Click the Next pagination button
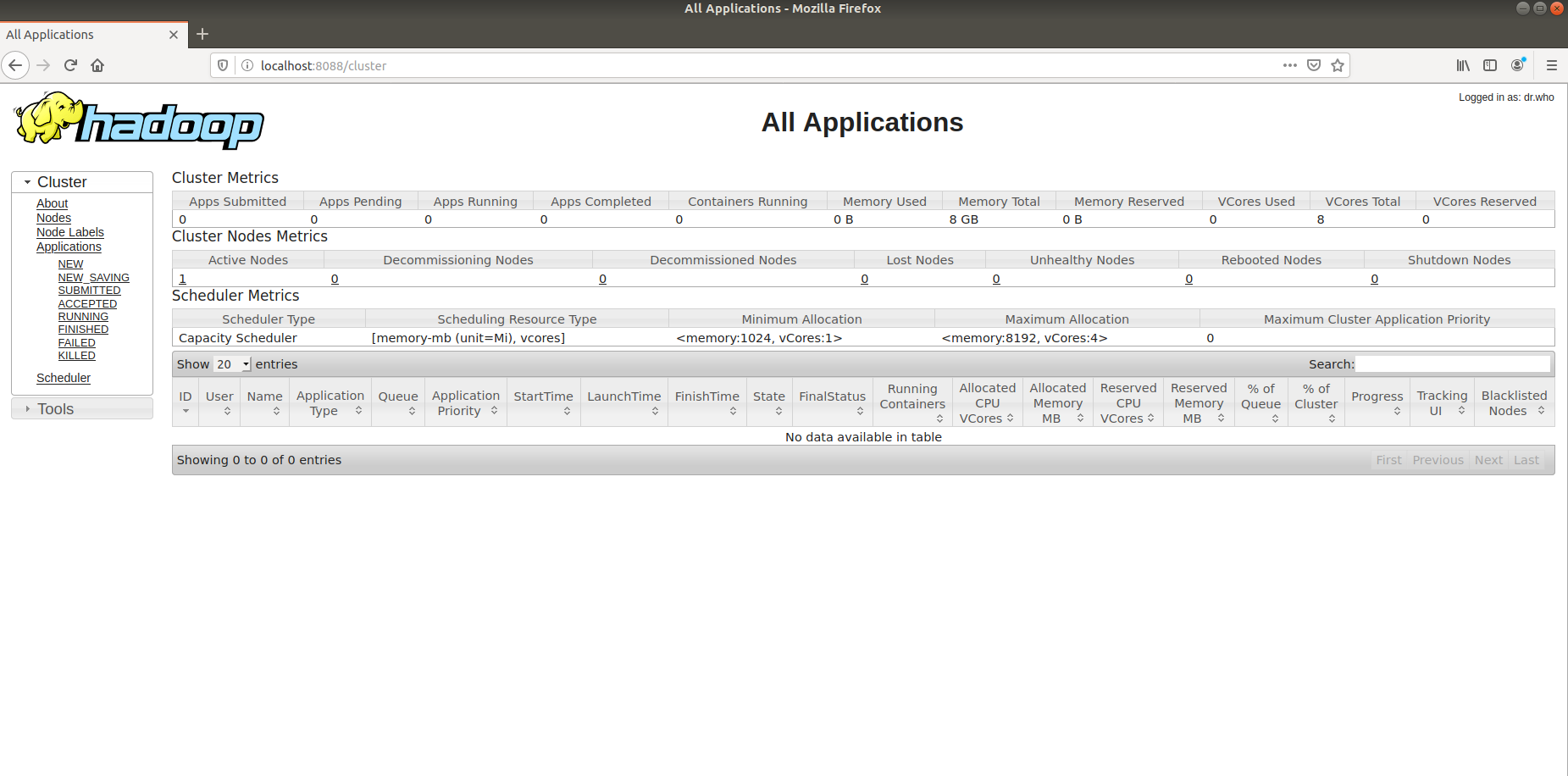Screen dimensions: 1568x776 click(1488, 460)
